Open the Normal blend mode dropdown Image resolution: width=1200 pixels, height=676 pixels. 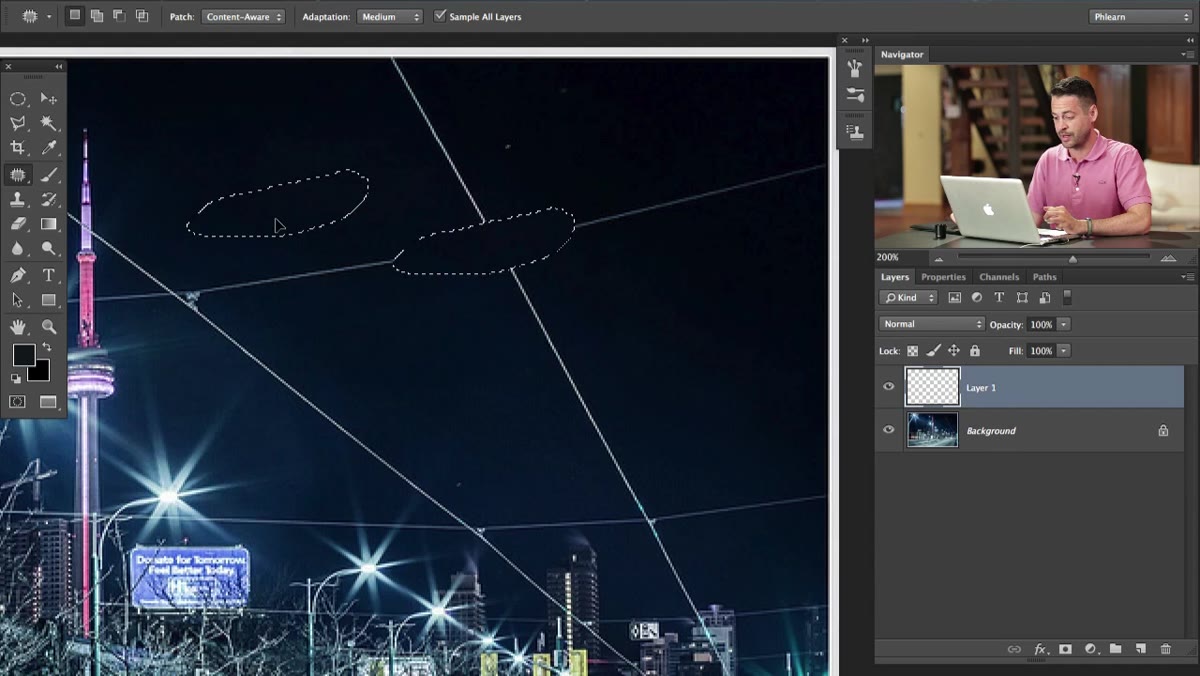click(932, 324)
